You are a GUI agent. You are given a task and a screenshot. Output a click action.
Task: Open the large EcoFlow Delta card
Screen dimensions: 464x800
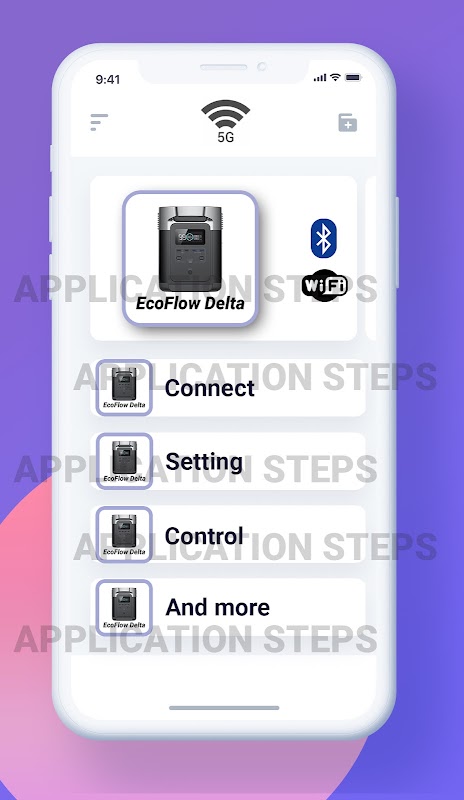click(190, 258)
